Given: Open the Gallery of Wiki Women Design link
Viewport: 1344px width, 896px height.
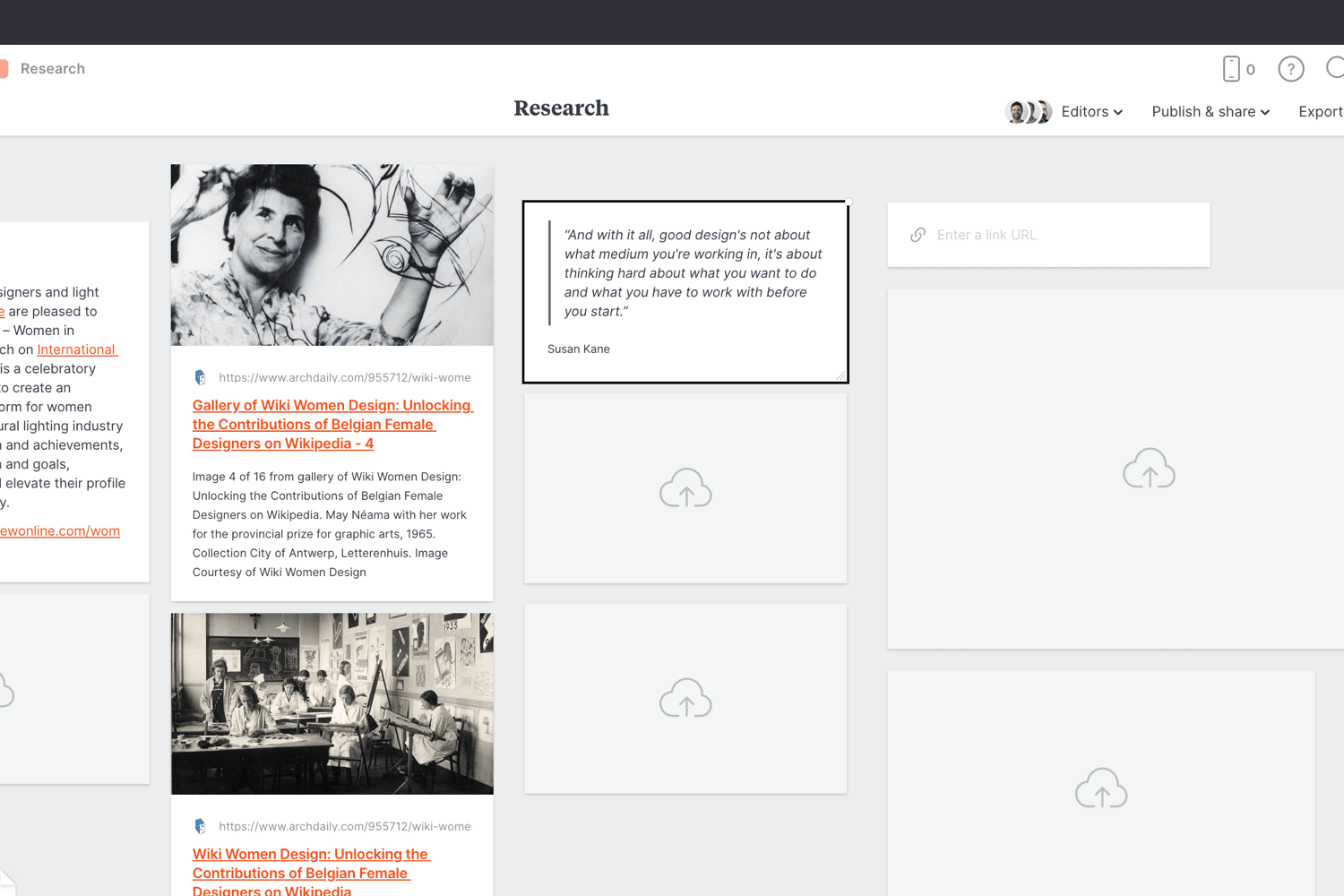Looking at the screenshot, I should [332, 424].
